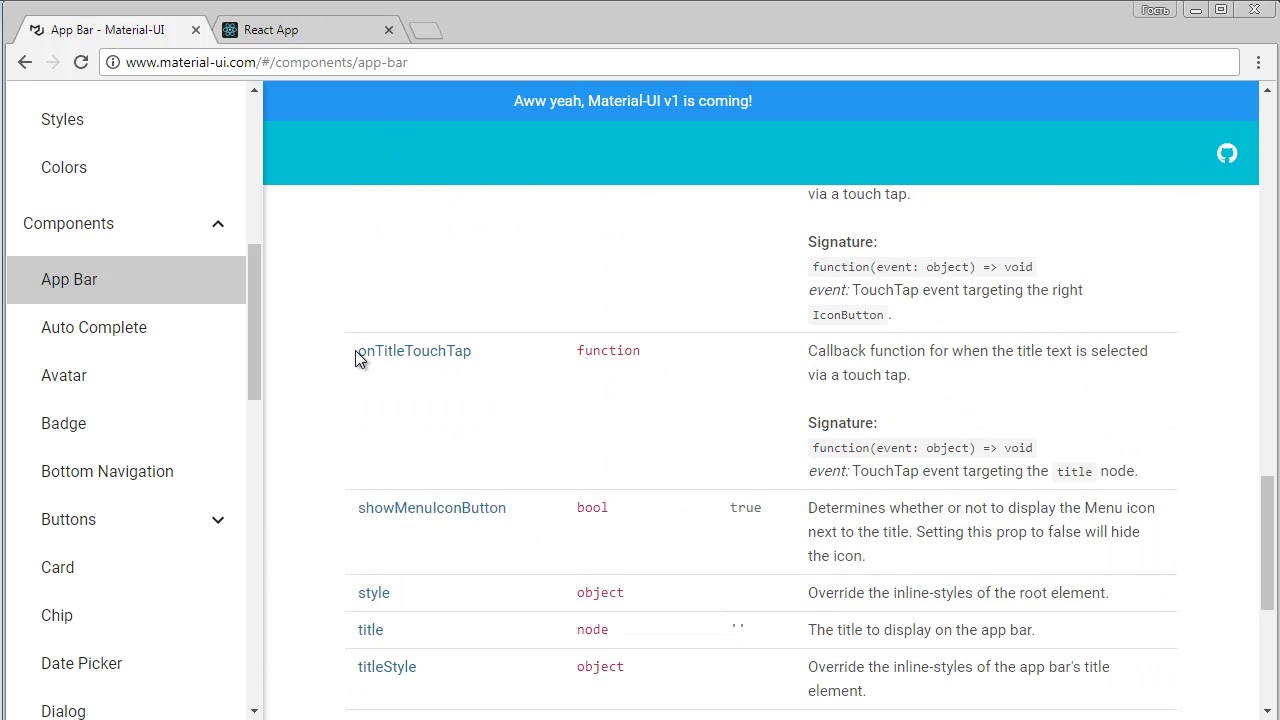The image size is (1280, 720).
Task: Open Auto Complete component page
Action: [94, 327]
